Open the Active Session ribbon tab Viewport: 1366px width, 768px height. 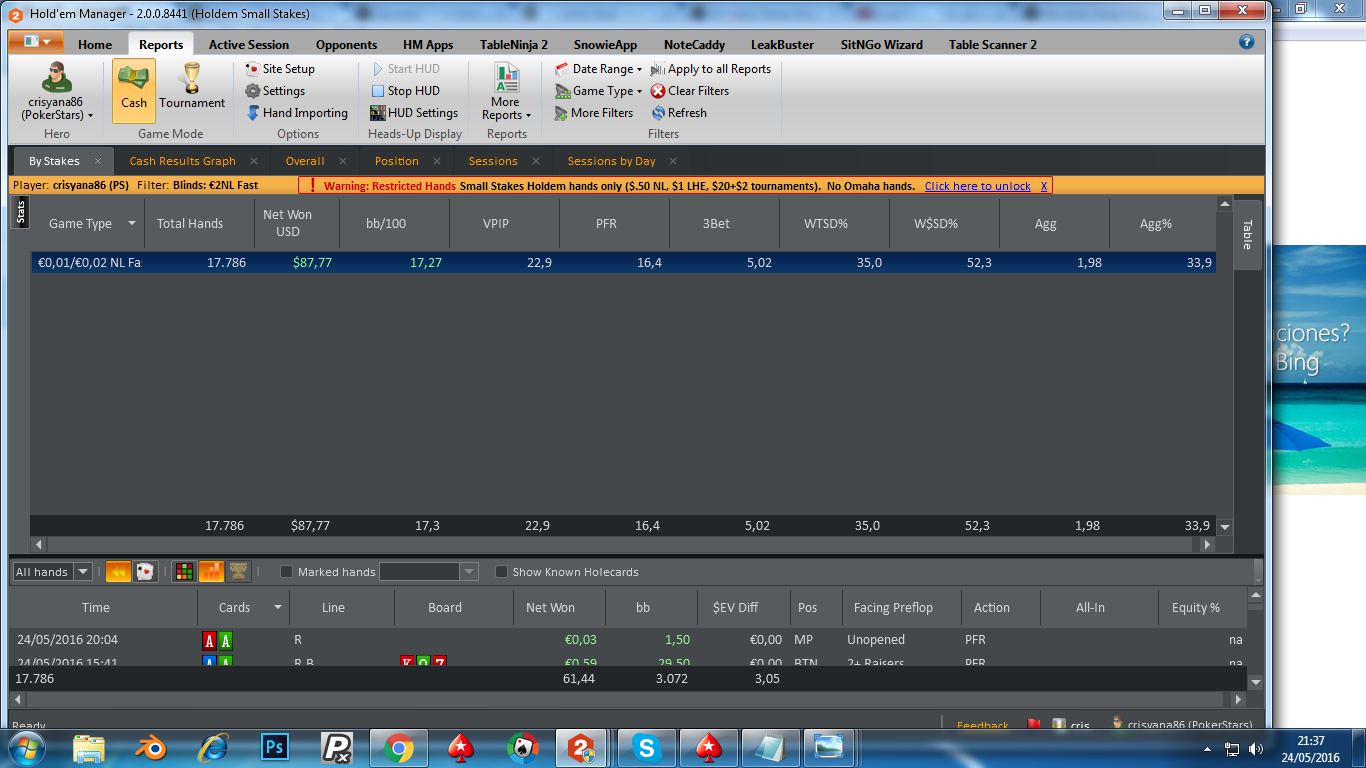pyautogui.click(x=249, y=44)
